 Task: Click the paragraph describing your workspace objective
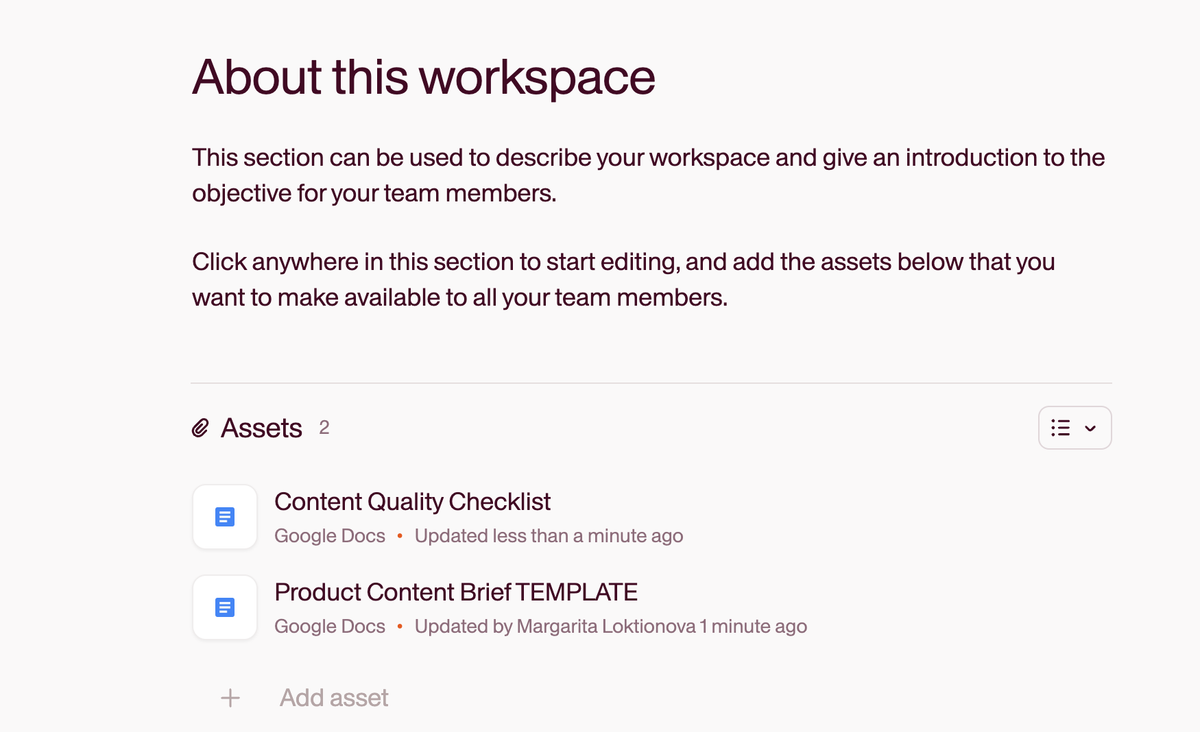[648, 175]
